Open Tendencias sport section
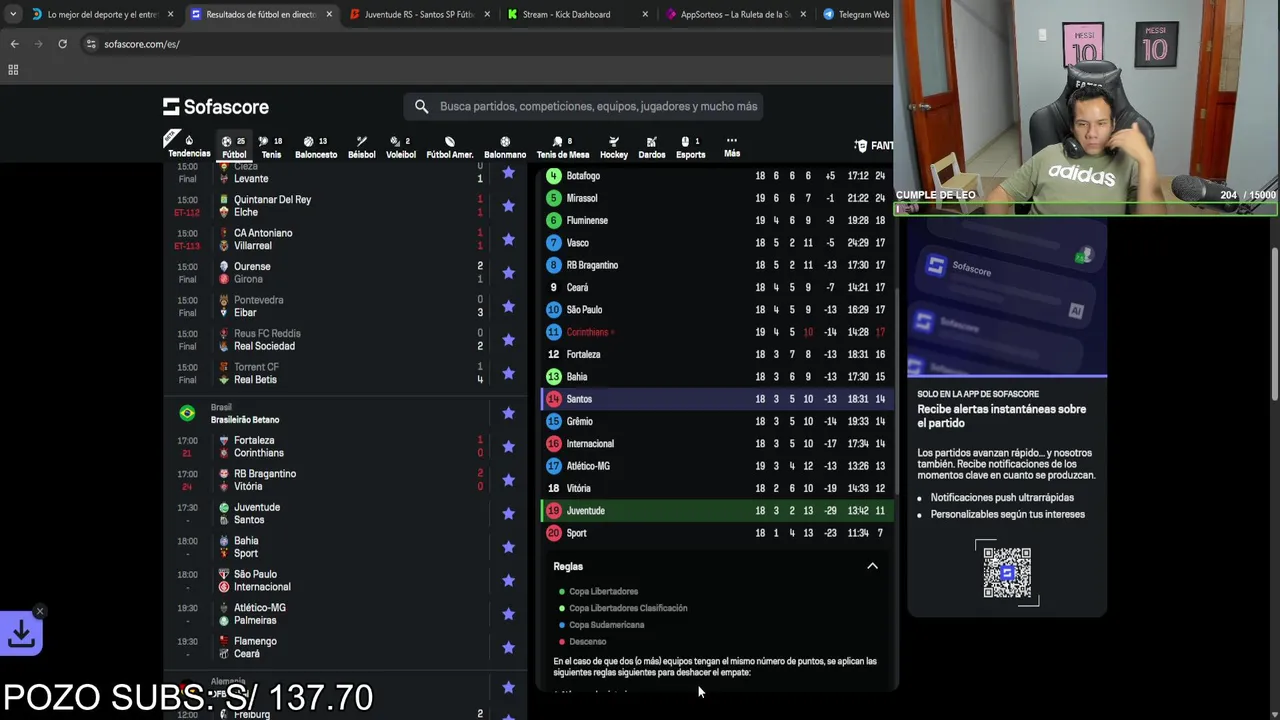The image size is (1280, 720). pyautogui.click(x=189, y=147)
